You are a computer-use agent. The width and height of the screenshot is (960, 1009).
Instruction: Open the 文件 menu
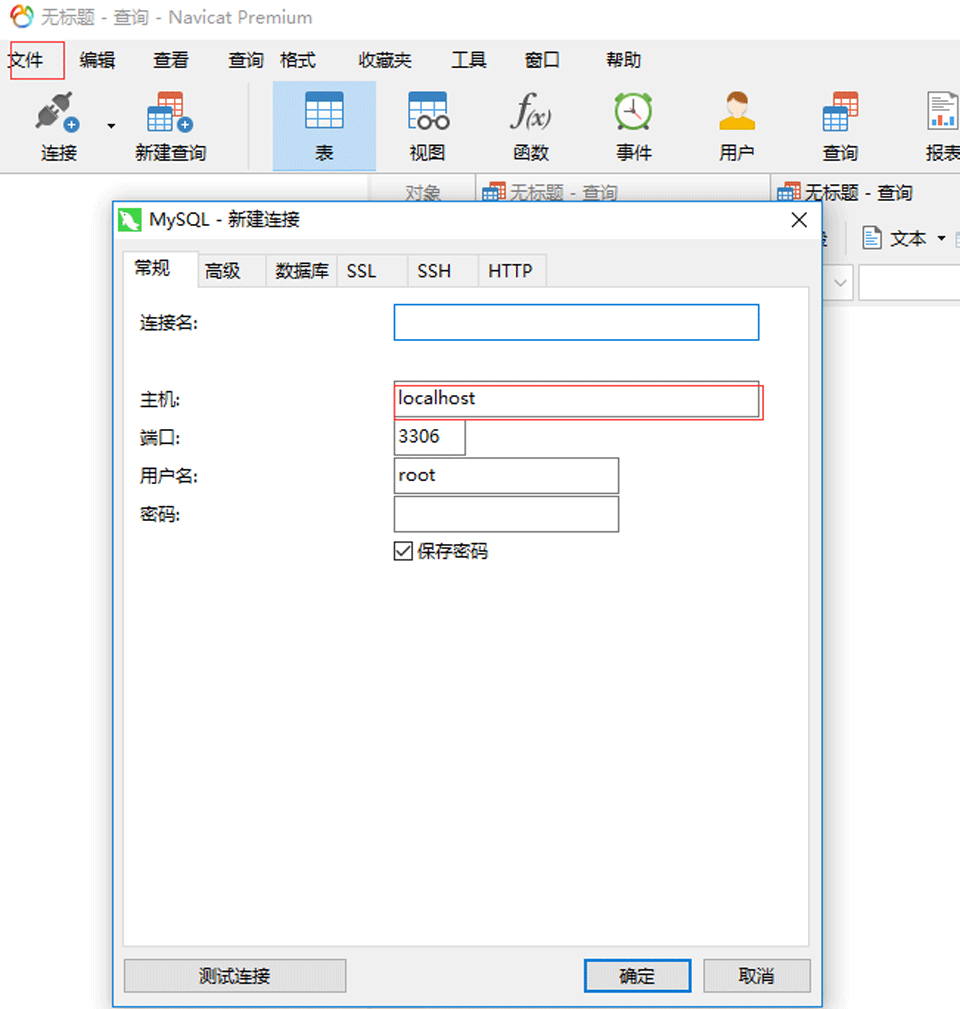[26, 60]
